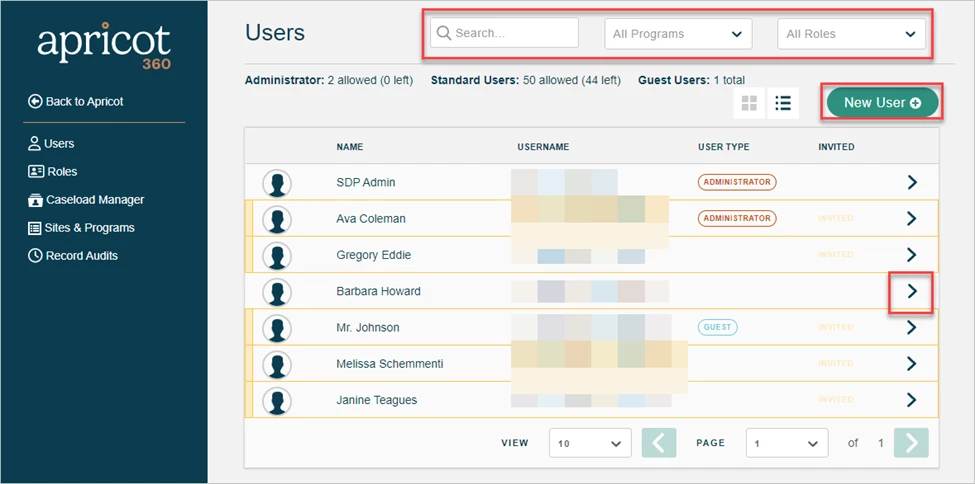Screen dimensions: 975x484
Task: Sort by USERNAME column header
Action: [543, 147]
